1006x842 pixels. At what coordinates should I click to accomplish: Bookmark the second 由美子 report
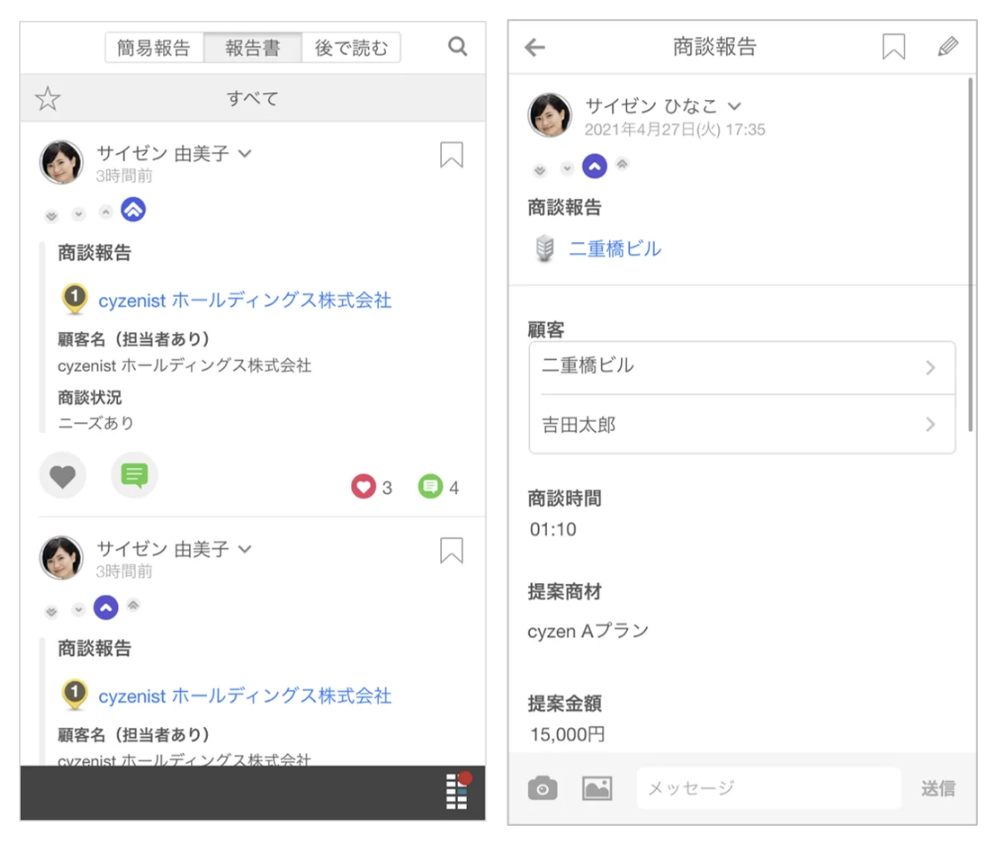451,551
